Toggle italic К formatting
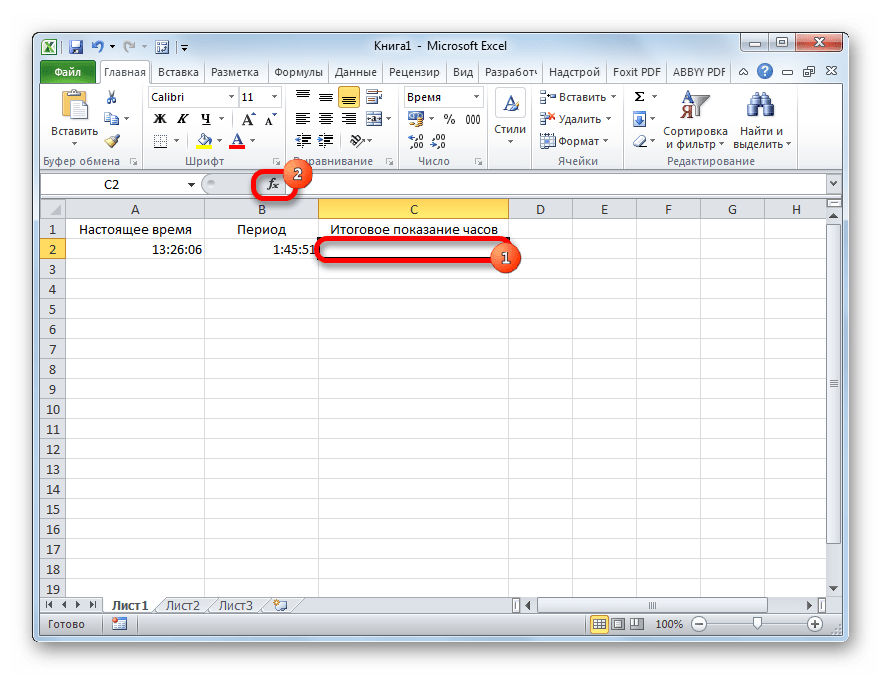Screen dimensions: 882x675 (x=183, y=119)
